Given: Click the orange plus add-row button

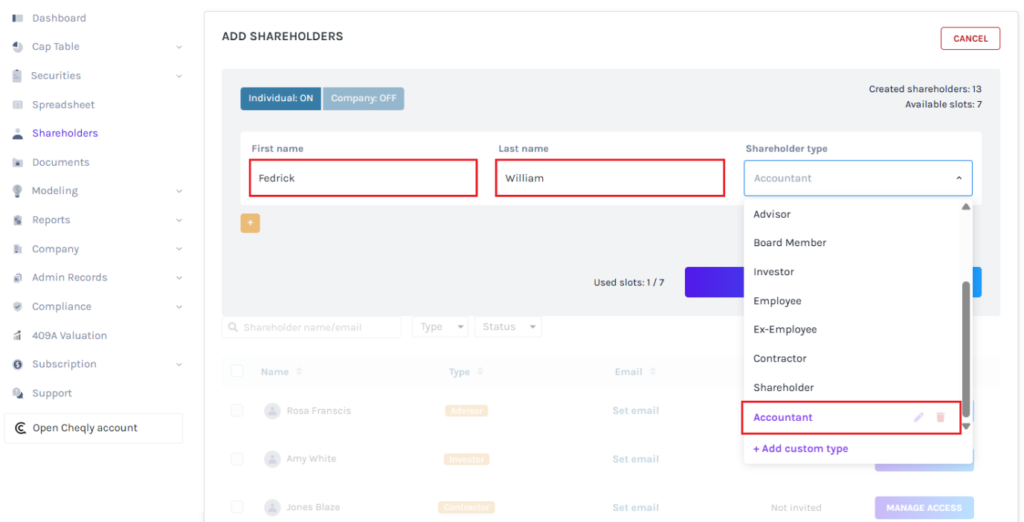Looking at the screenshot, I should (250, 223).
